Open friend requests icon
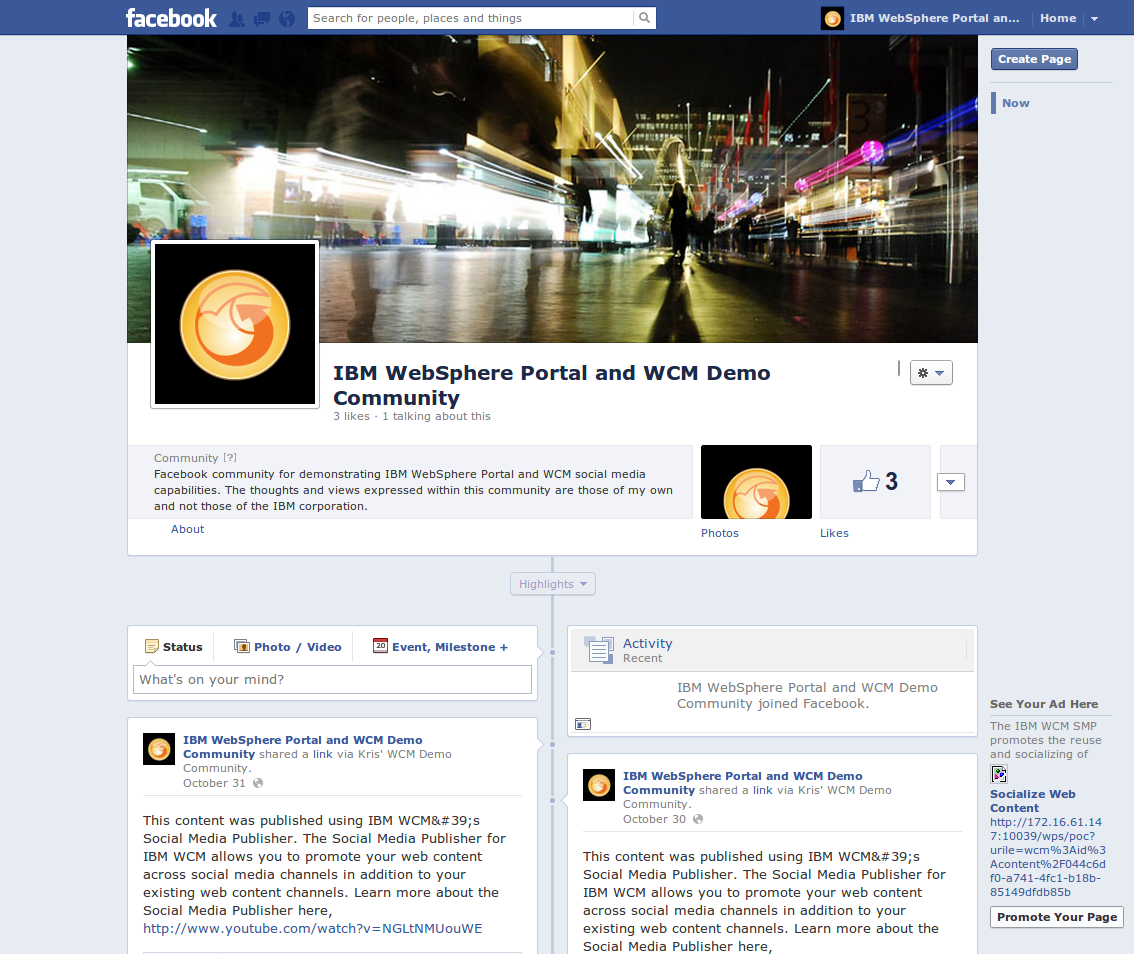The width and height of the screenshot is (1134, 954). (x=237, y=18)
